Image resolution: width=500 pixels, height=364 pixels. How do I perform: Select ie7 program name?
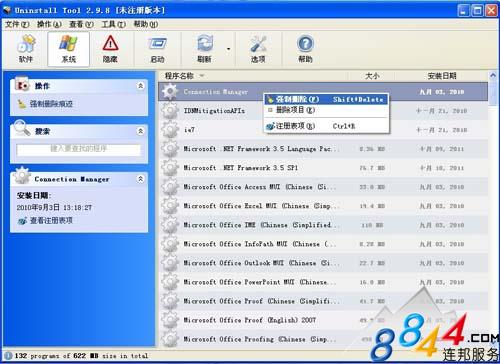coord(189,130)
